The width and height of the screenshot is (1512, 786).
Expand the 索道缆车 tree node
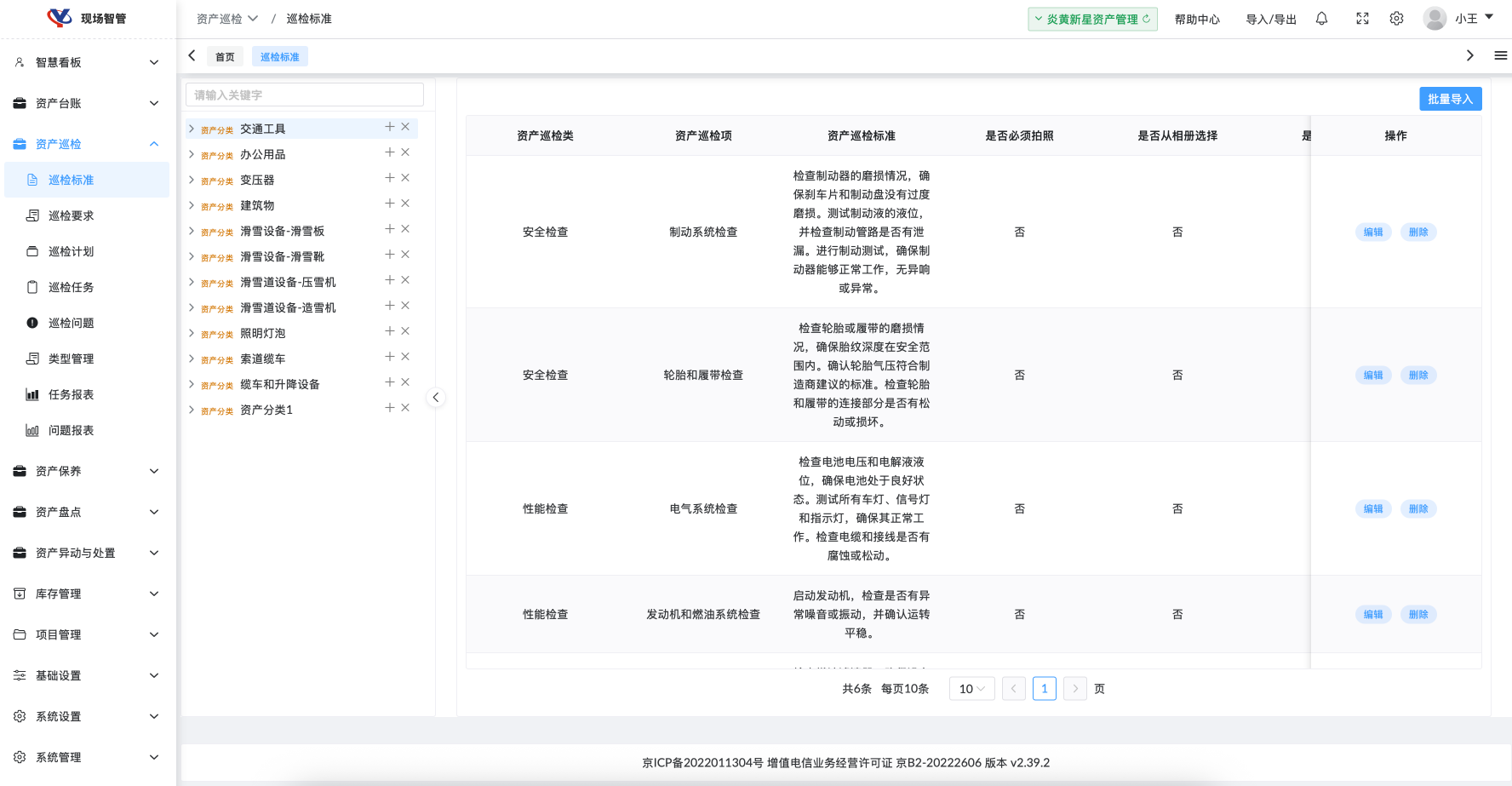192,359
